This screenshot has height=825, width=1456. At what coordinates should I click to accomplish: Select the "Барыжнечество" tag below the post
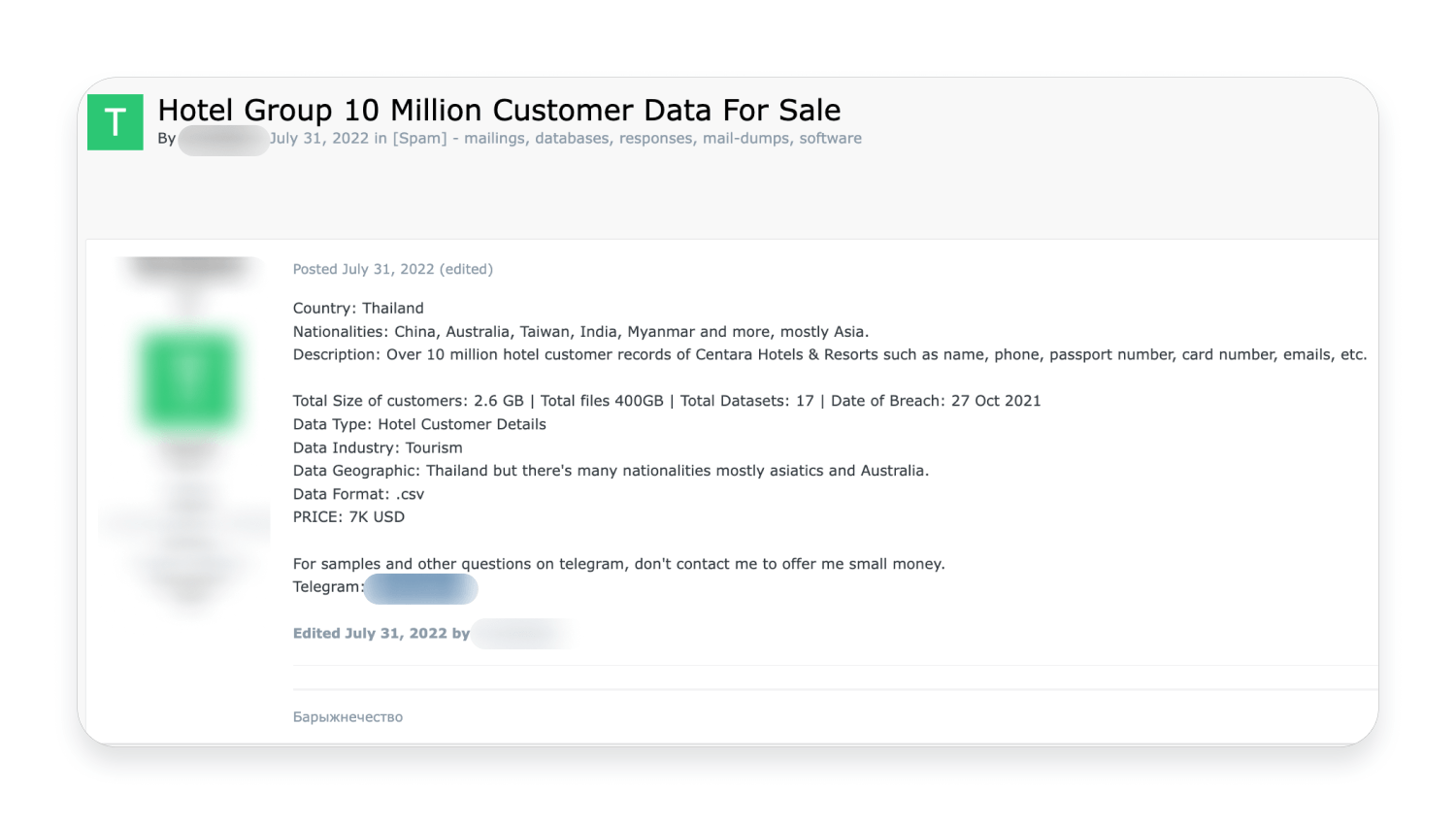click(347, 717)
